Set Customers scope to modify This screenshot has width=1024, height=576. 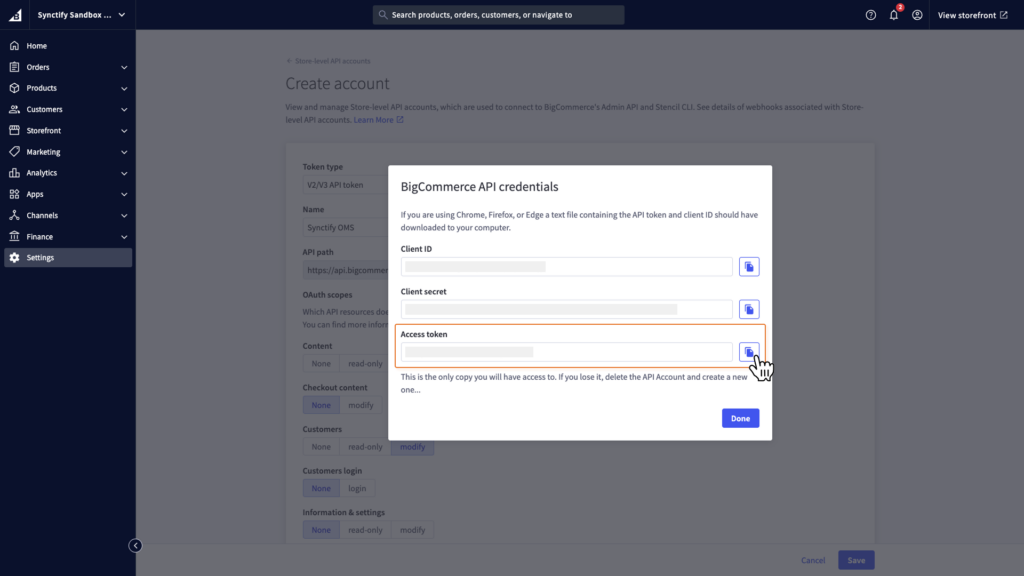pos(412,447)
